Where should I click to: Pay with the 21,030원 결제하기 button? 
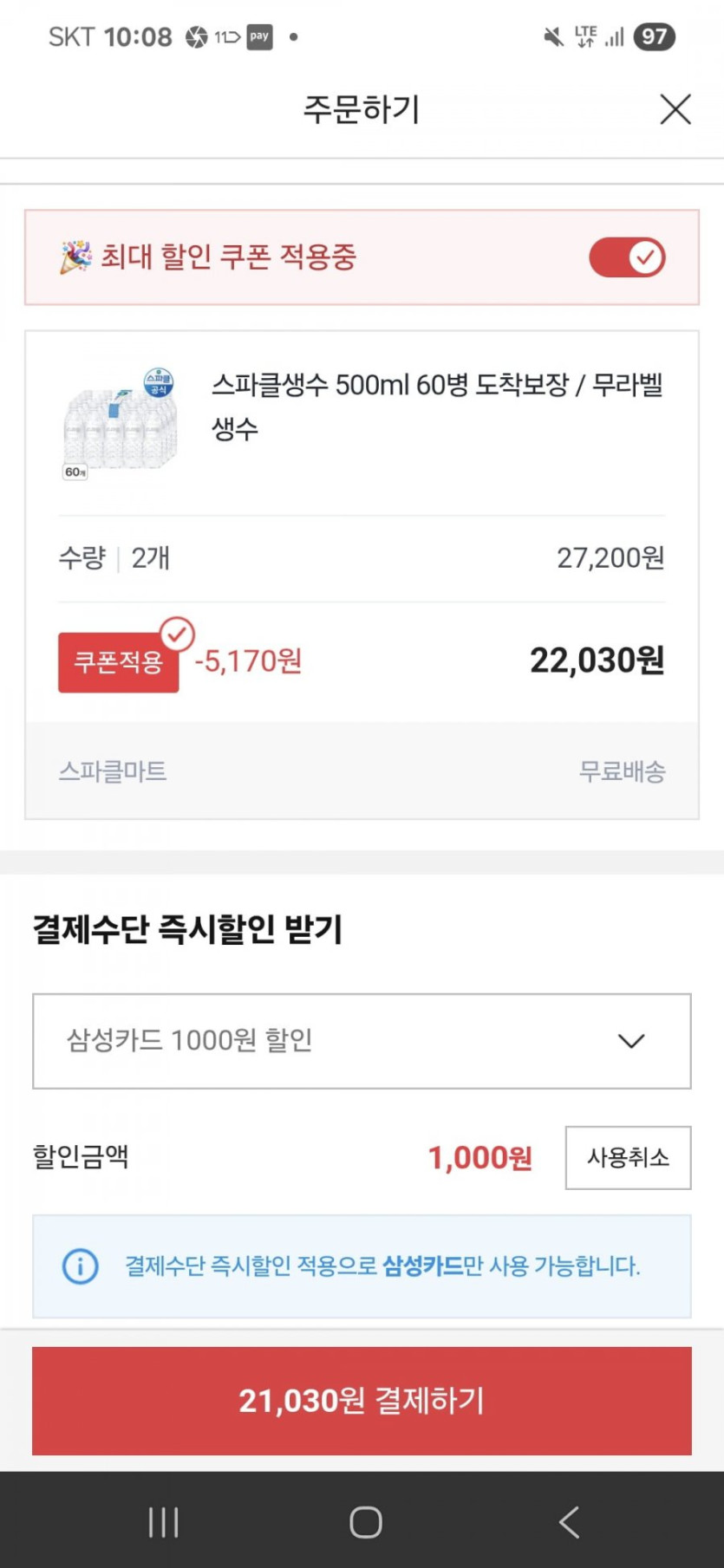pos(362,1401)
